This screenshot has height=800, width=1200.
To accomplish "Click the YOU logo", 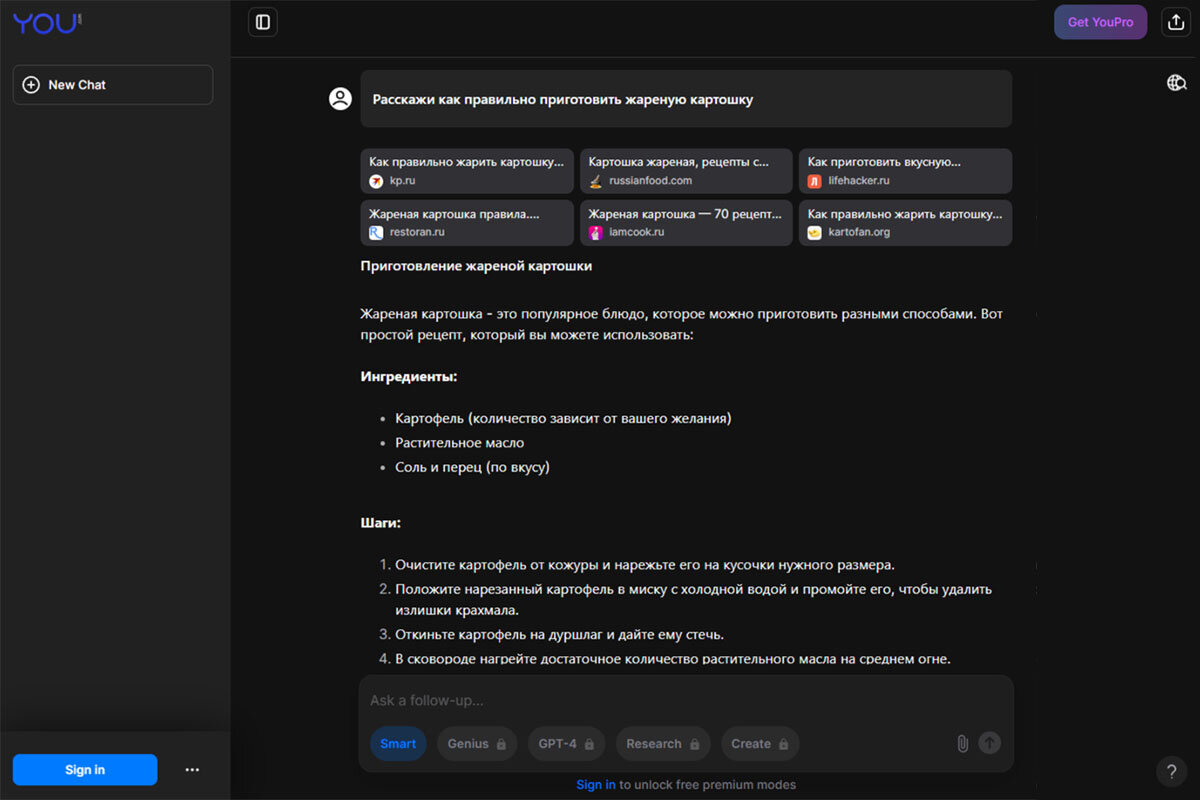I will tap(47, 22).
